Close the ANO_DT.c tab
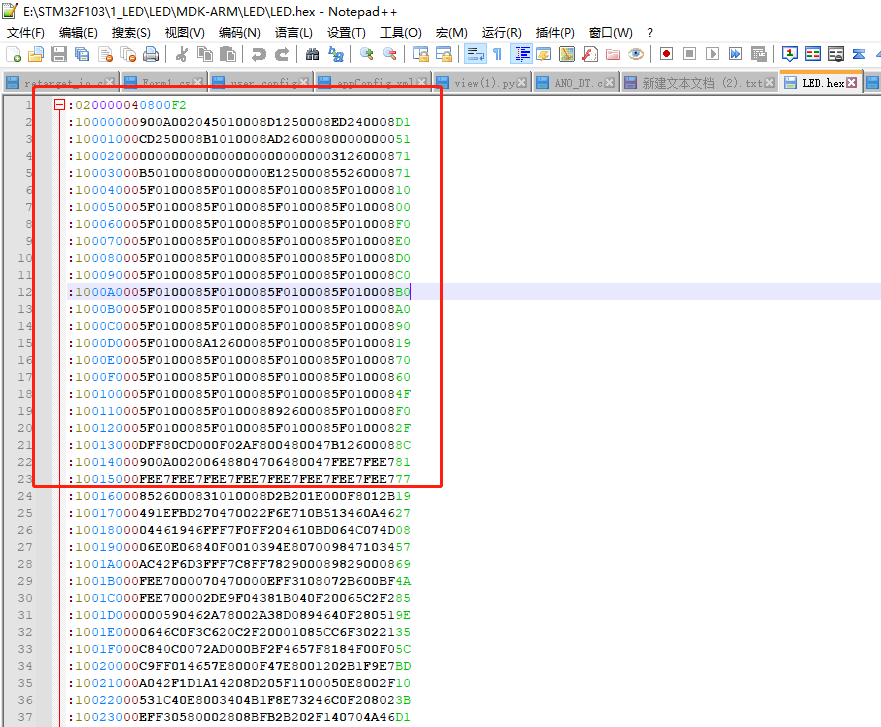 [609, 83]
